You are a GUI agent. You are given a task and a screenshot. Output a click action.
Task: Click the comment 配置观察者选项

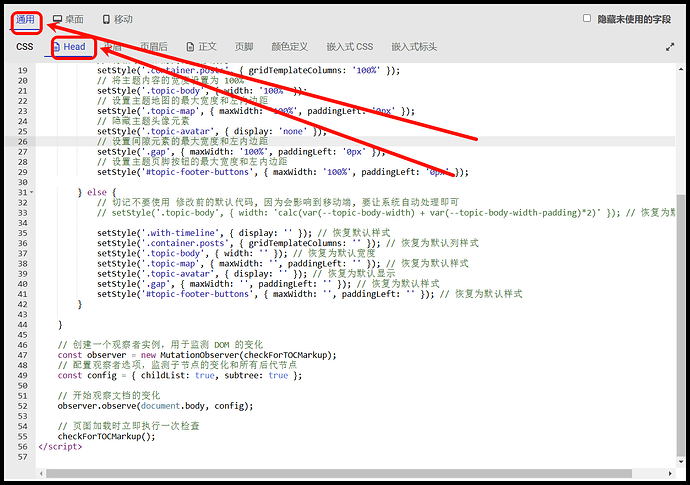(177, 365)
